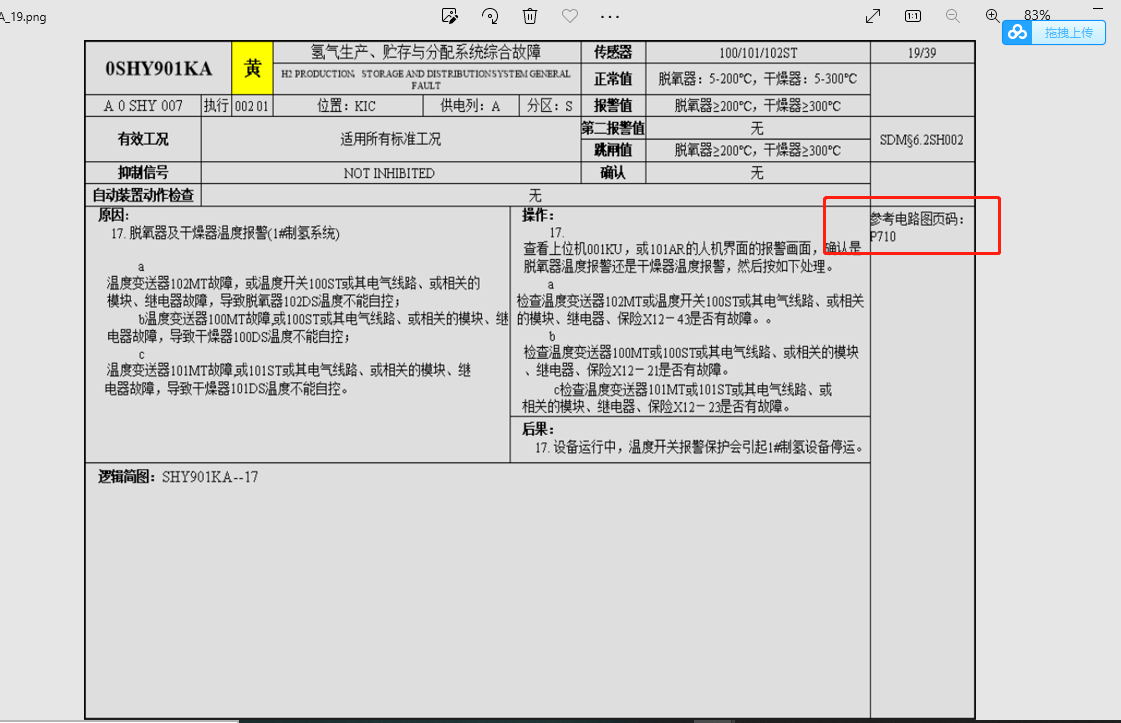The image size is (1121, 723).
Task: Click the 19/39 page number cell
Action: click(921, 53)
